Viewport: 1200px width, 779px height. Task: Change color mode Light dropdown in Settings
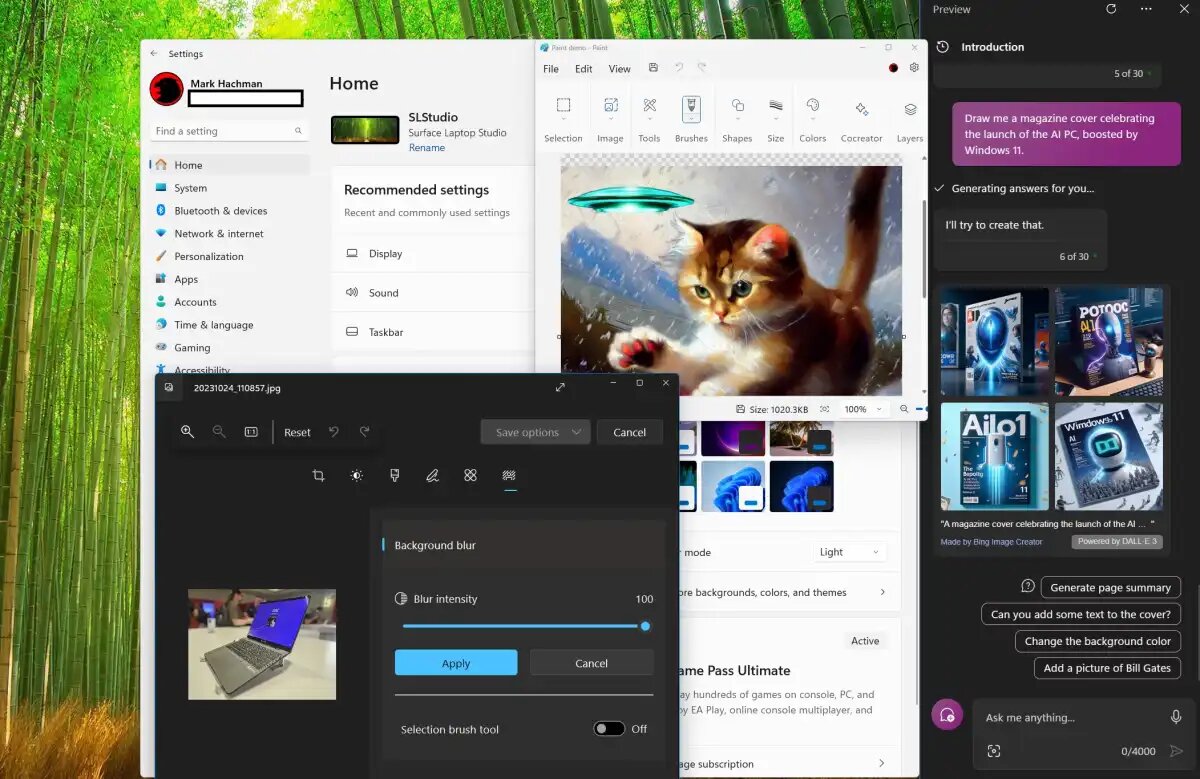[849, 552]
